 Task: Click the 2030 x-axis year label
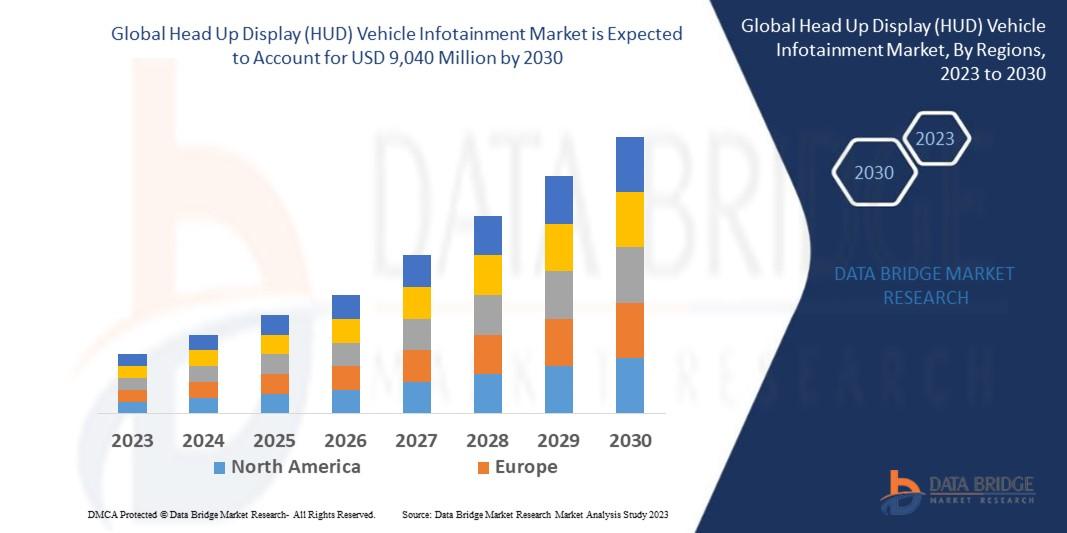point(630,440)
